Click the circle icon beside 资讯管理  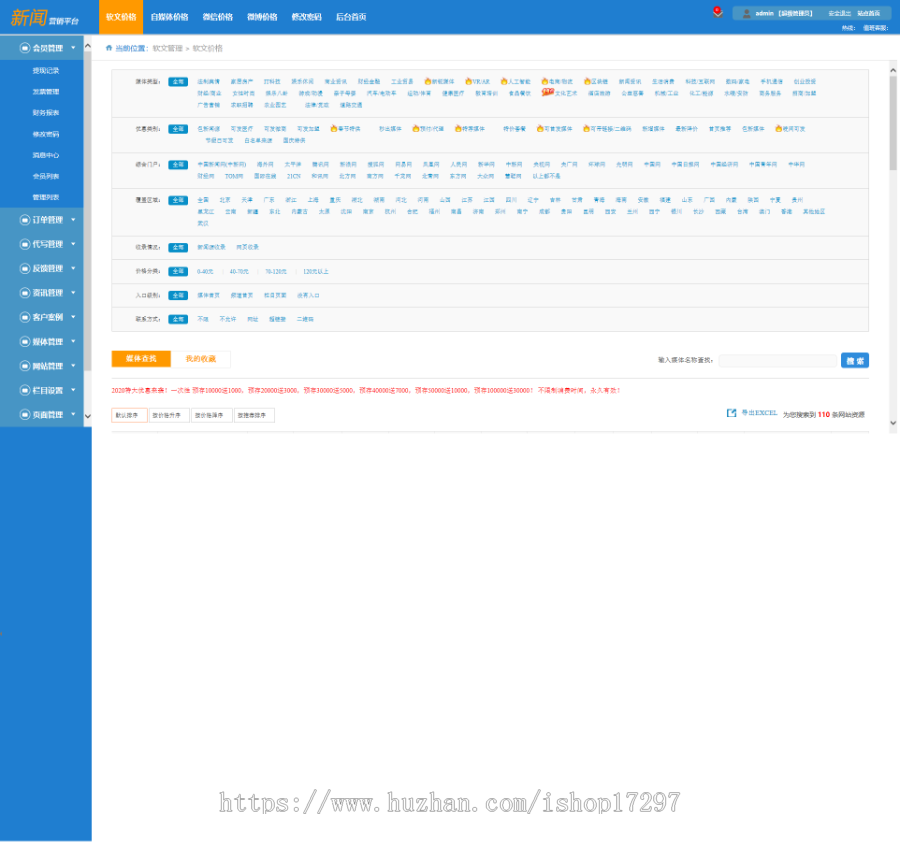click(25, 293)
